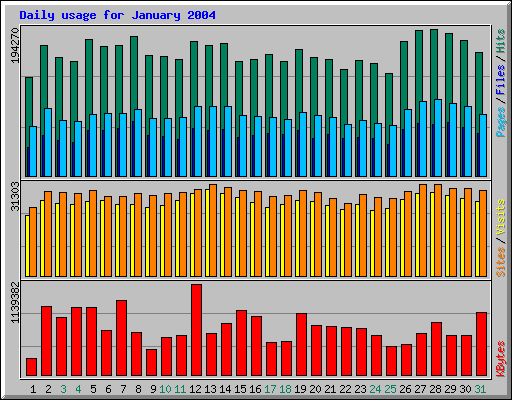512x400 pixels.
Task: Click green day 10 label
Action: 165,389
